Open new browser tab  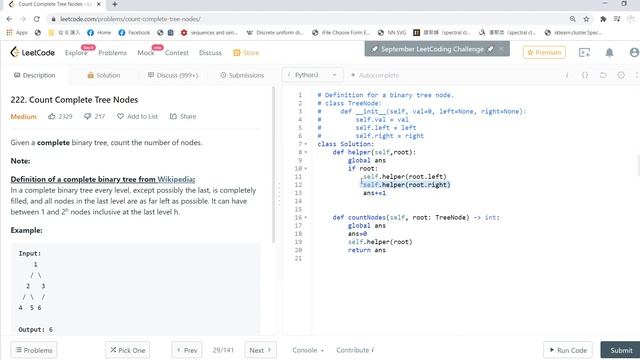click(x=115, y=4)
